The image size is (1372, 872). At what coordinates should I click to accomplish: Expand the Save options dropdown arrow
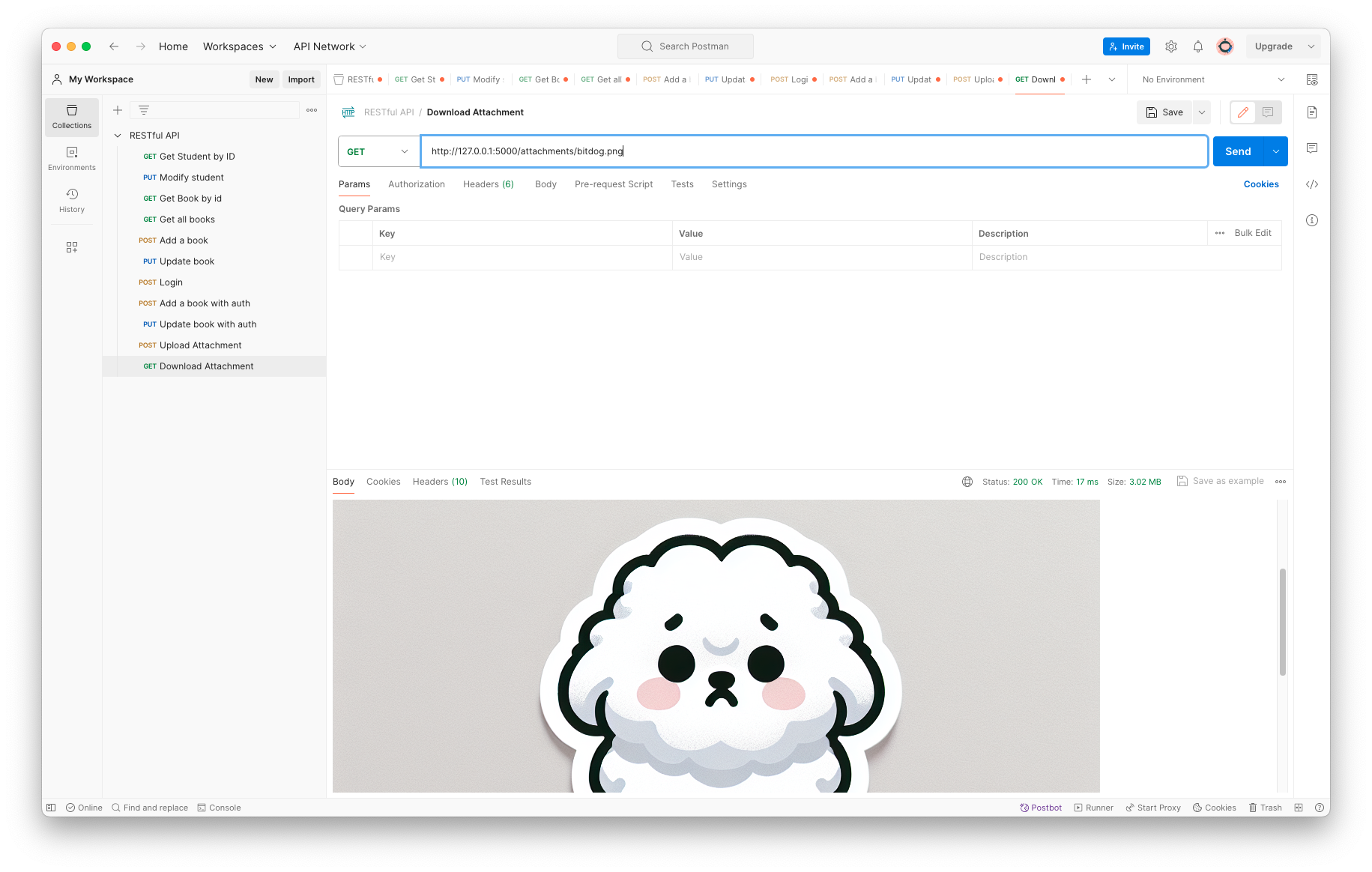(x=1202, y=112)
